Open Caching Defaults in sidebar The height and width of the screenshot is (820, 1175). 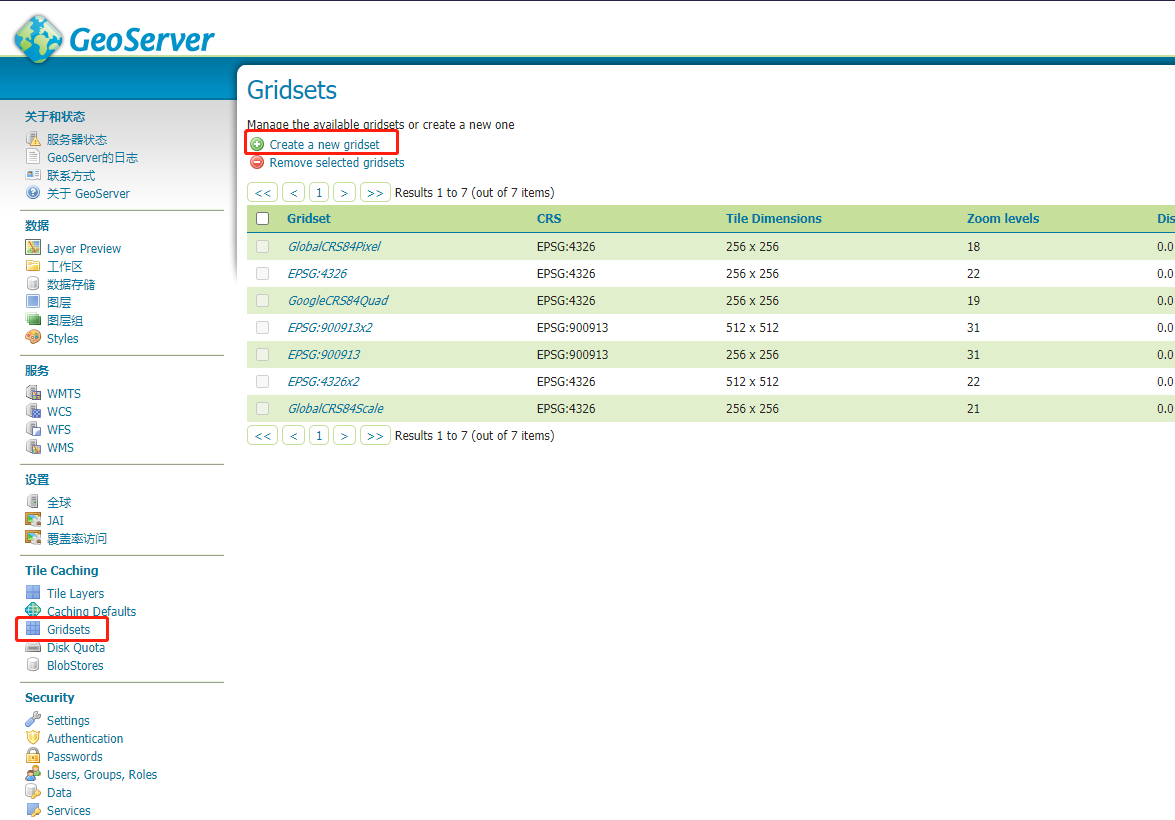pos(91,611)
